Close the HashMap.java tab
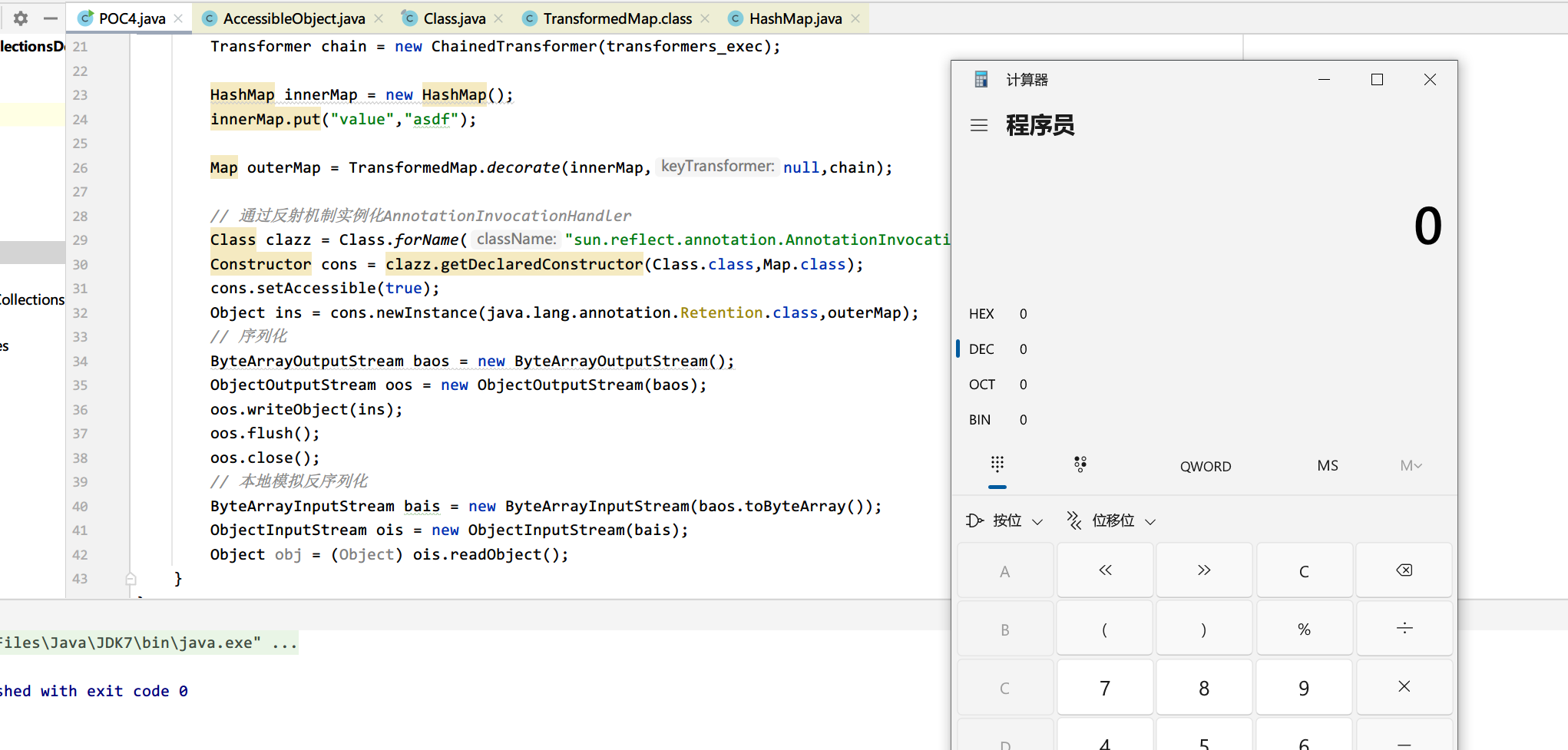1568x750 pixels. click(855, 18)
